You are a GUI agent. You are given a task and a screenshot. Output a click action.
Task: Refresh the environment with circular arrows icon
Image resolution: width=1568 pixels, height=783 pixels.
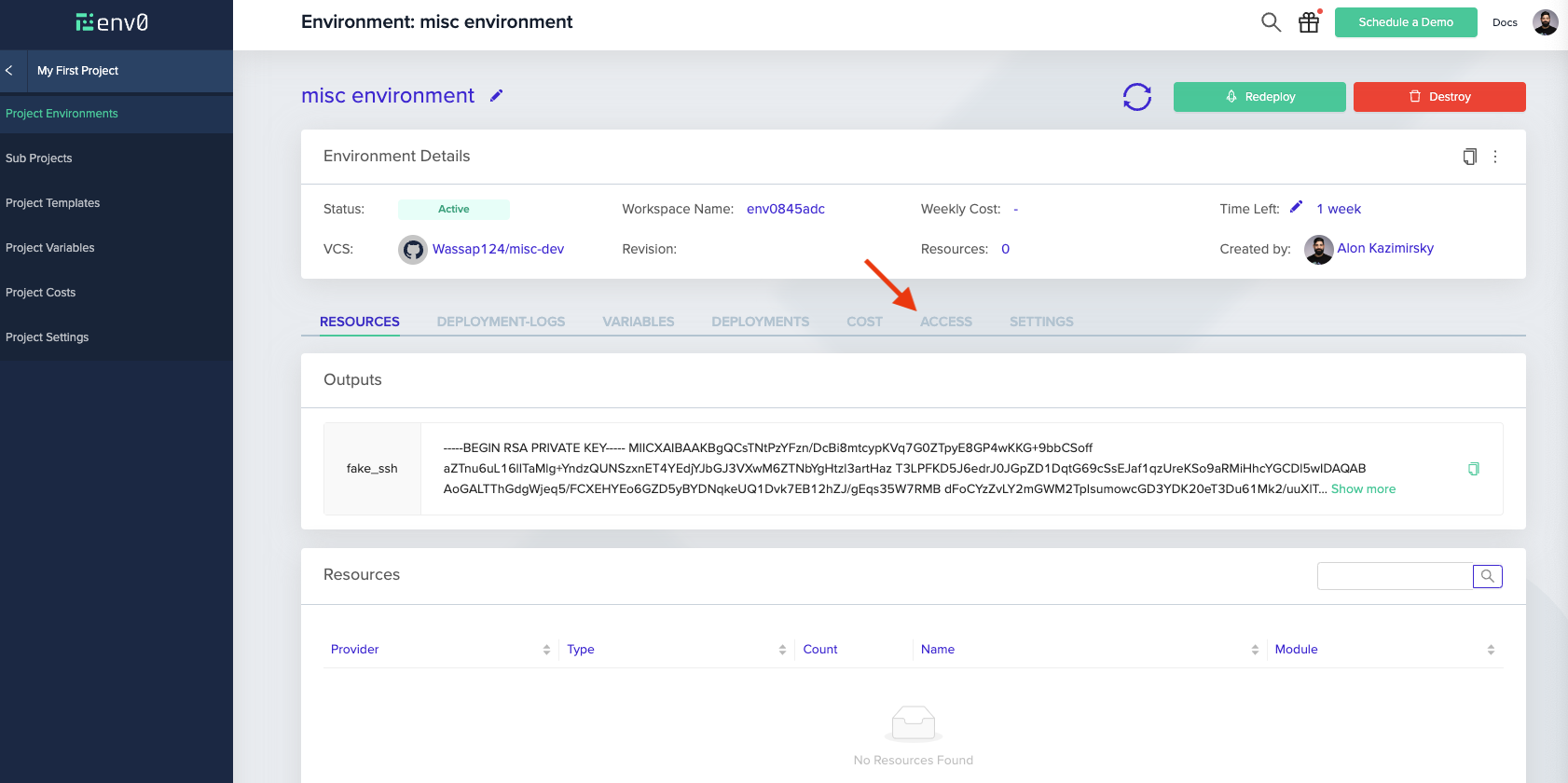pos(1137,97)
